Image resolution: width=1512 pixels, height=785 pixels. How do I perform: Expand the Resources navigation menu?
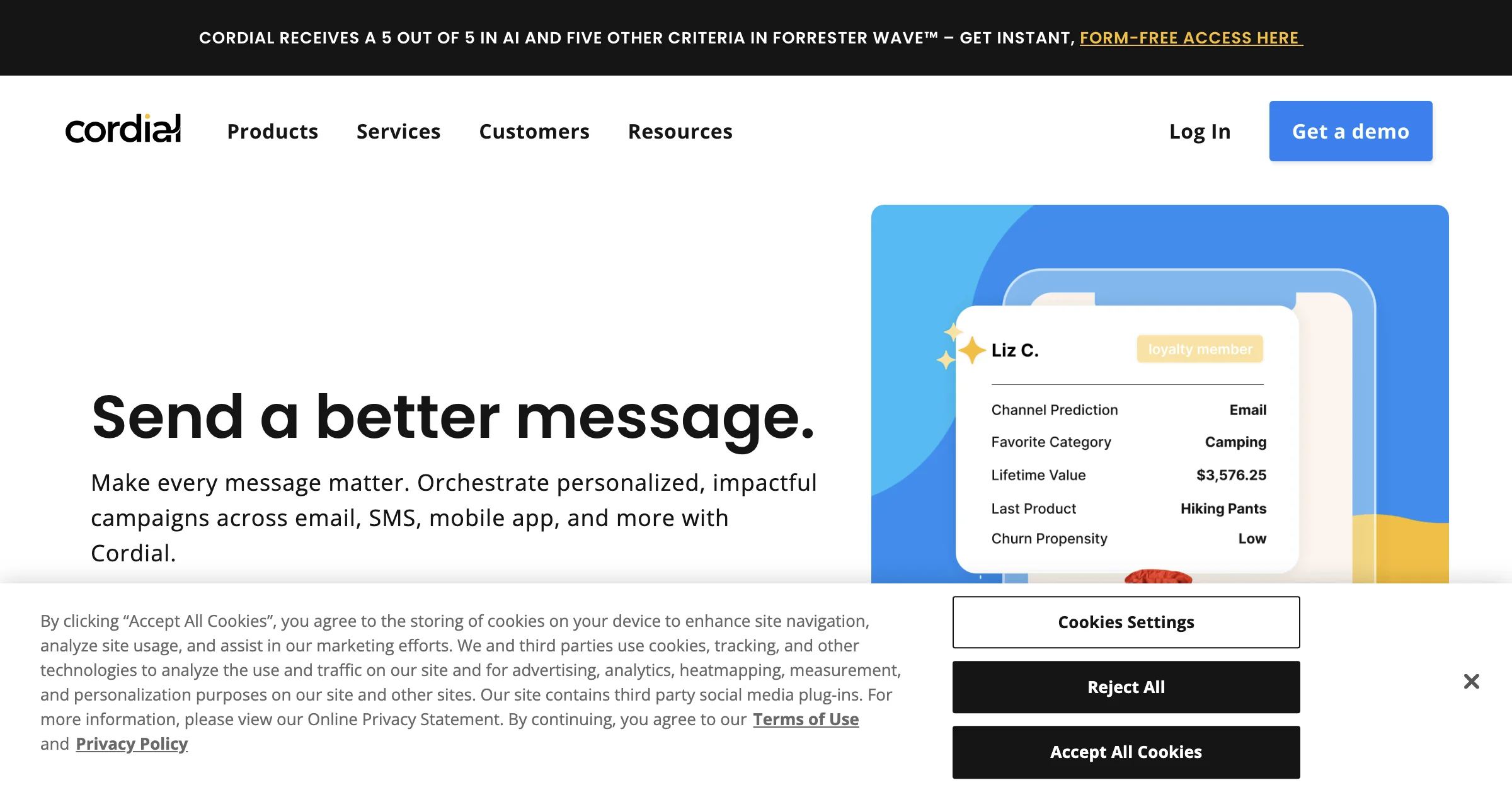[681, 131]
